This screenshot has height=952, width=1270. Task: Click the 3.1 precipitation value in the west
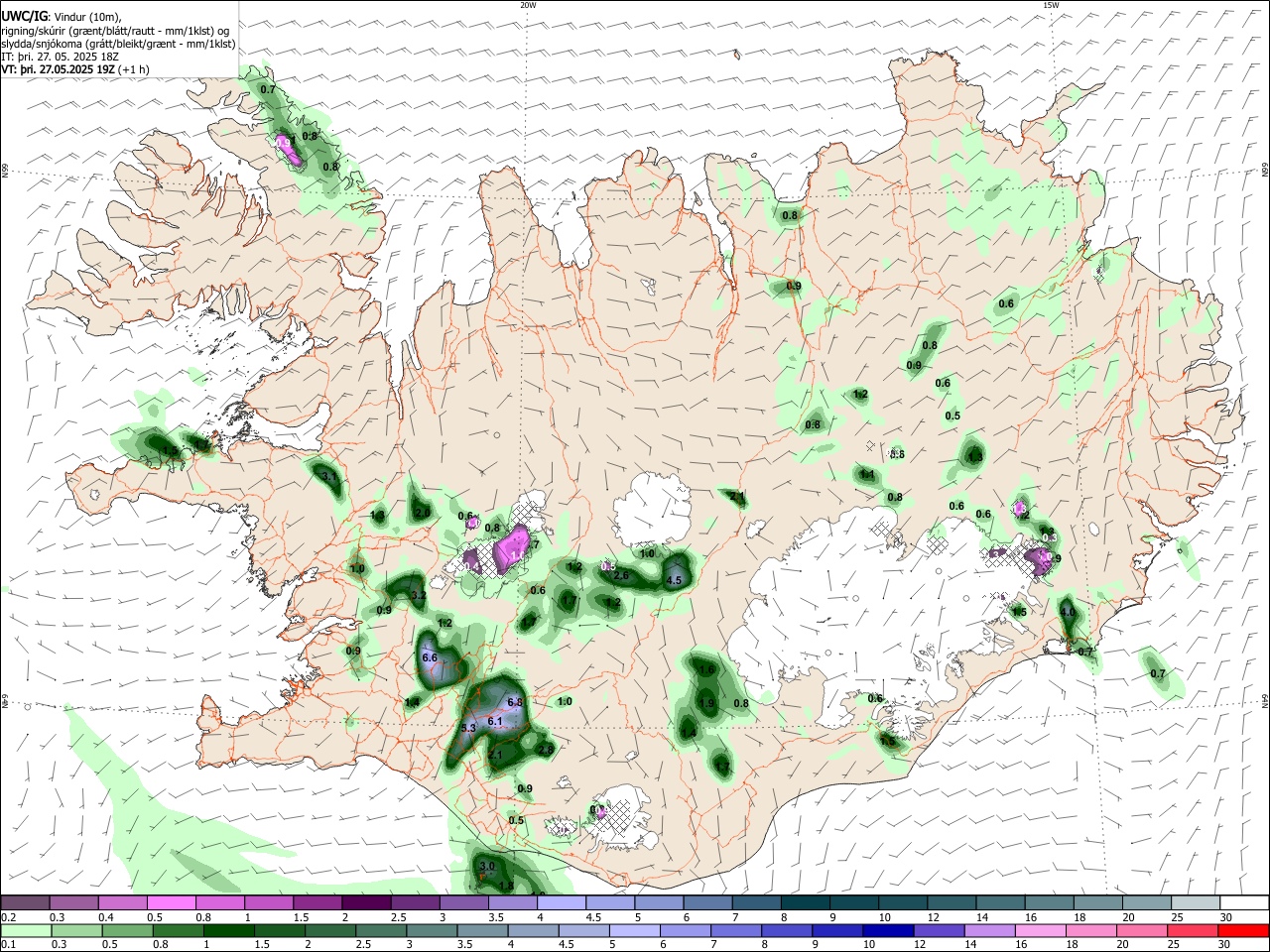329,477
